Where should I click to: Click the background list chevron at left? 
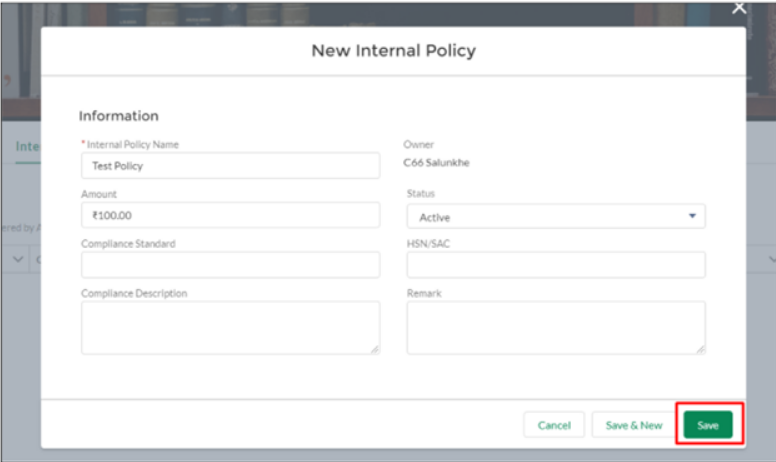point(18,259)
